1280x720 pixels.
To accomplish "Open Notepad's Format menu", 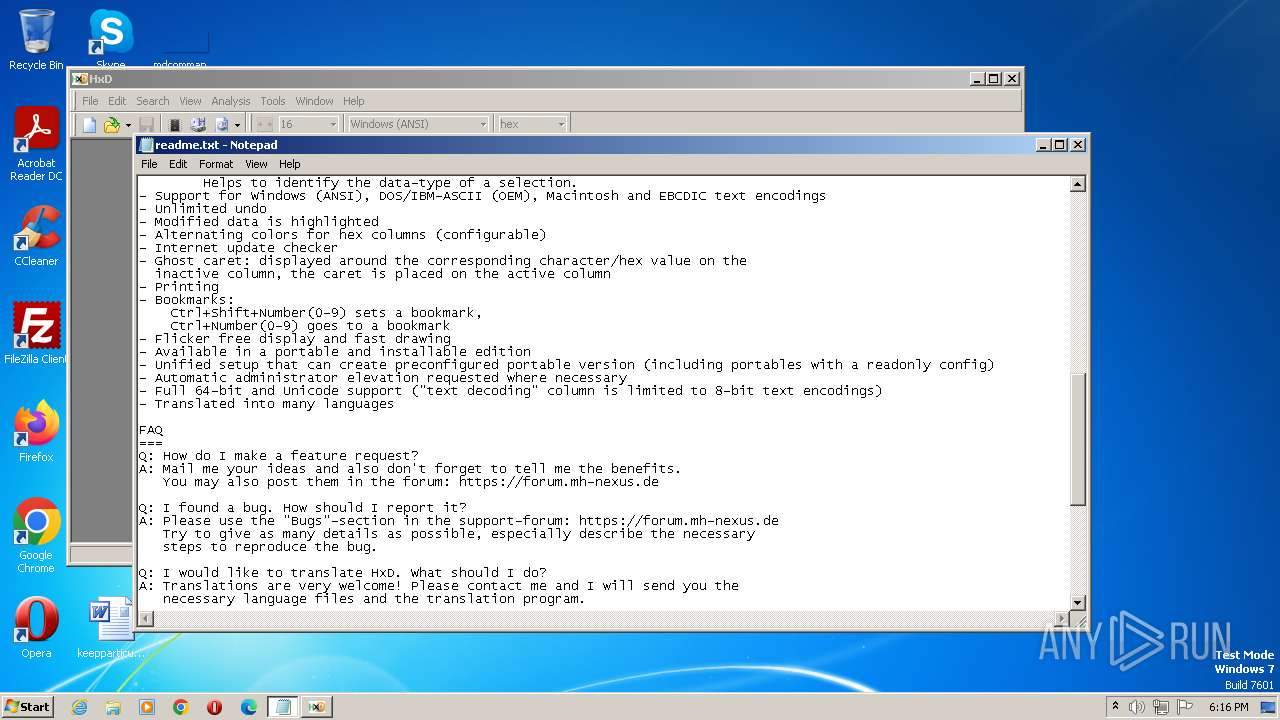I will click(x=216, y=164).
